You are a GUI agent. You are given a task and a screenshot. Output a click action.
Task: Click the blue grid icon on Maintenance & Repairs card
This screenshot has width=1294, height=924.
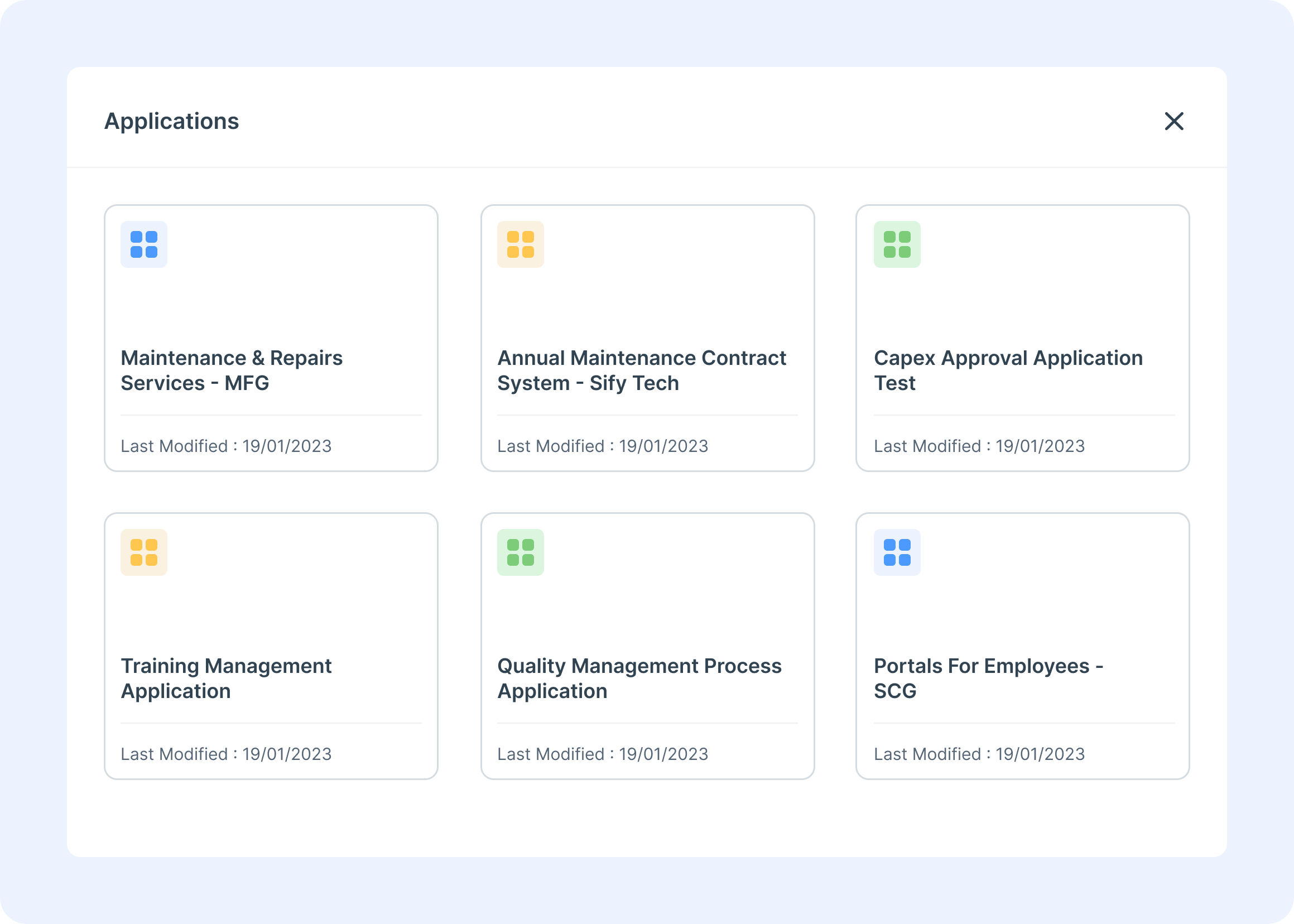(x=143, y=243)
